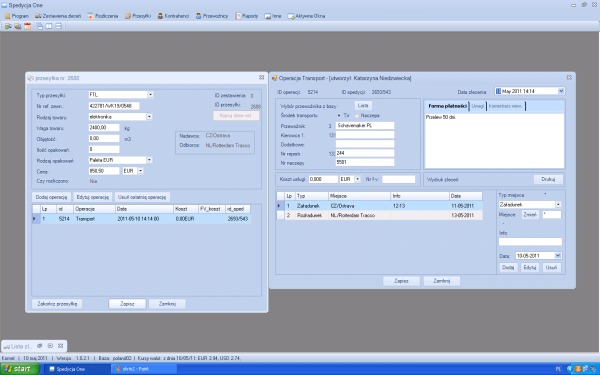The height and width of the screenshot is (375, 600).
Task: Open the Rodzaj towaru dropdown
Action: (x=150, y=117)
